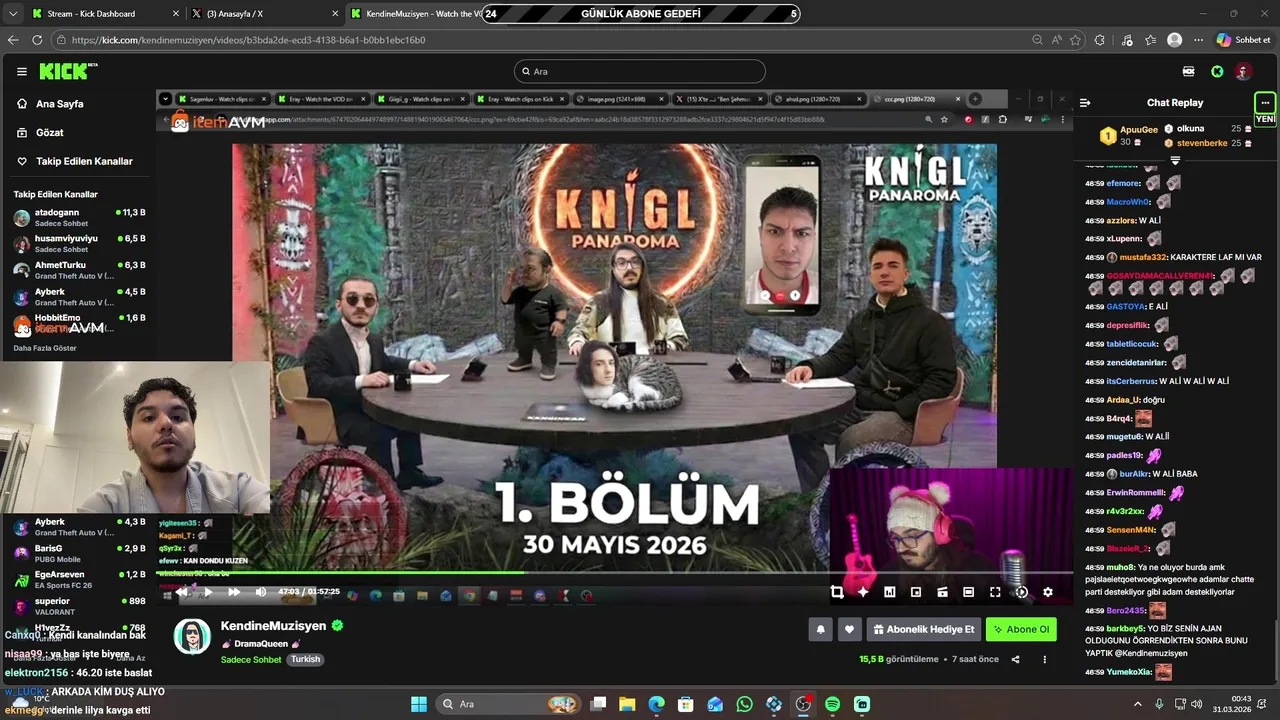Go to the Kick logo home
The width and height of the screenshot is (1280, 720).
click(x=68, y=71)
